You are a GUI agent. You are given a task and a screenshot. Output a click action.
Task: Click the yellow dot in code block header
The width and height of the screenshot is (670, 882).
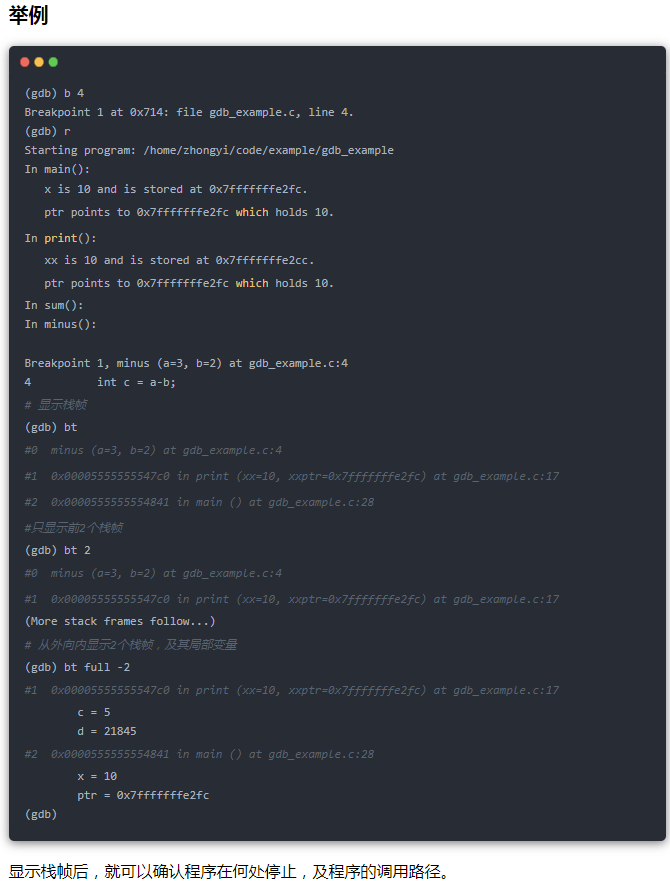39,62
